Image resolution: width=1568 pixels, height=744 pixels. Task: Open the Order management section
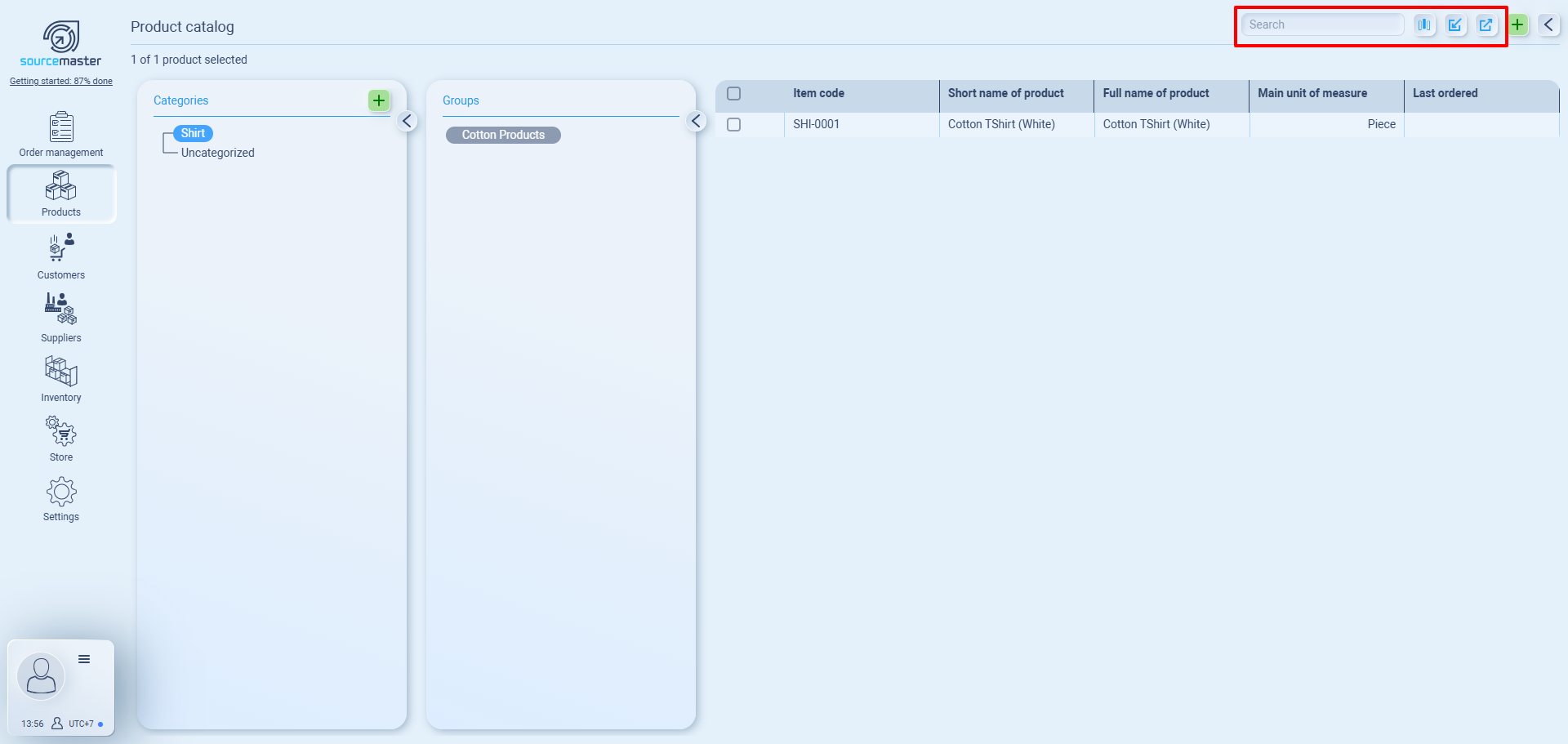tap(61, 134)
